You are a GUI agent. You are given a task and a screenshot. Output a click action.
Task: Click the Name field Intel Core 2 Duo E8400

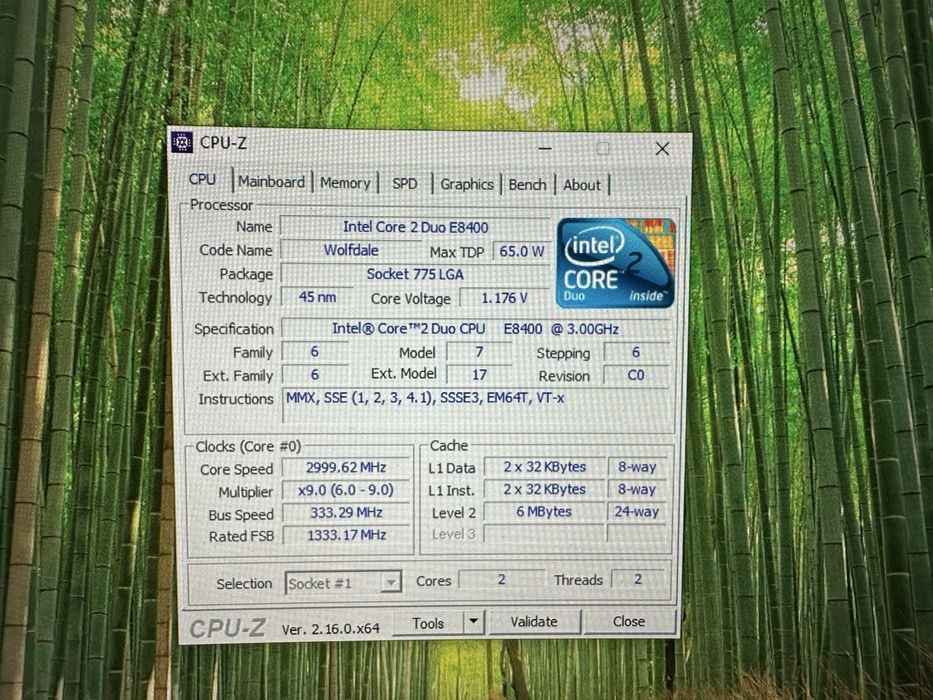tap(415, 227)
